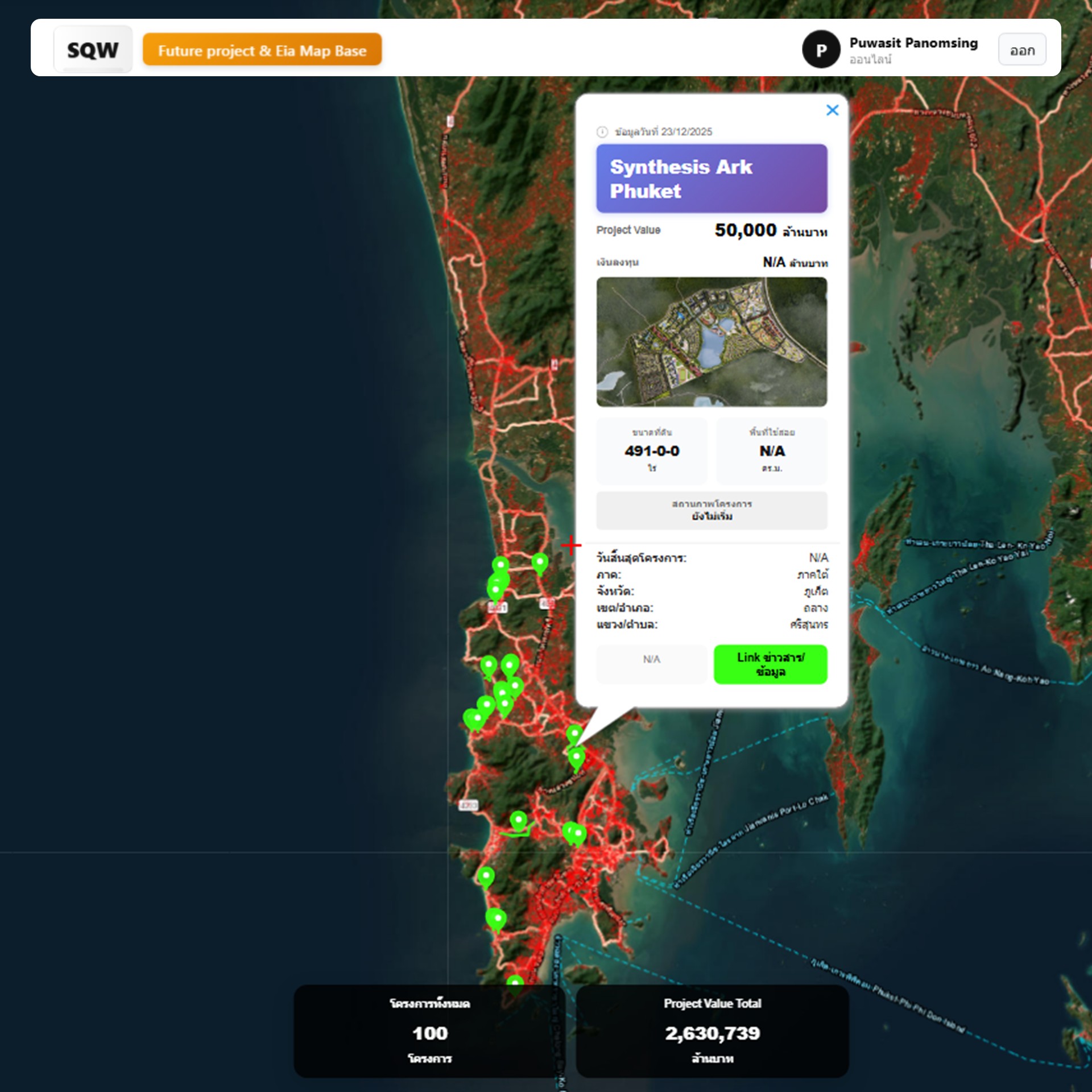This screenshot has height=1092, width=1092.
Task: Click the Project Value Total 2,630,739 card
Action: click(x=712, y=1031)
